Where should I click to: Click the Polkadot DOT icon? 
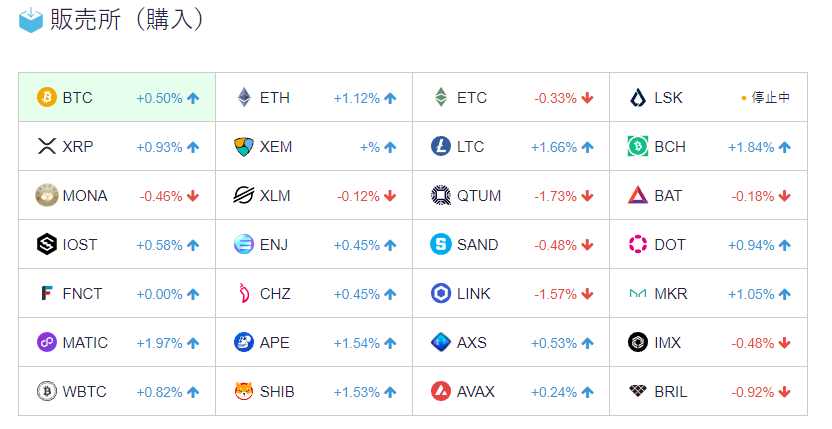pyautogui.click(x=638, y=245)
